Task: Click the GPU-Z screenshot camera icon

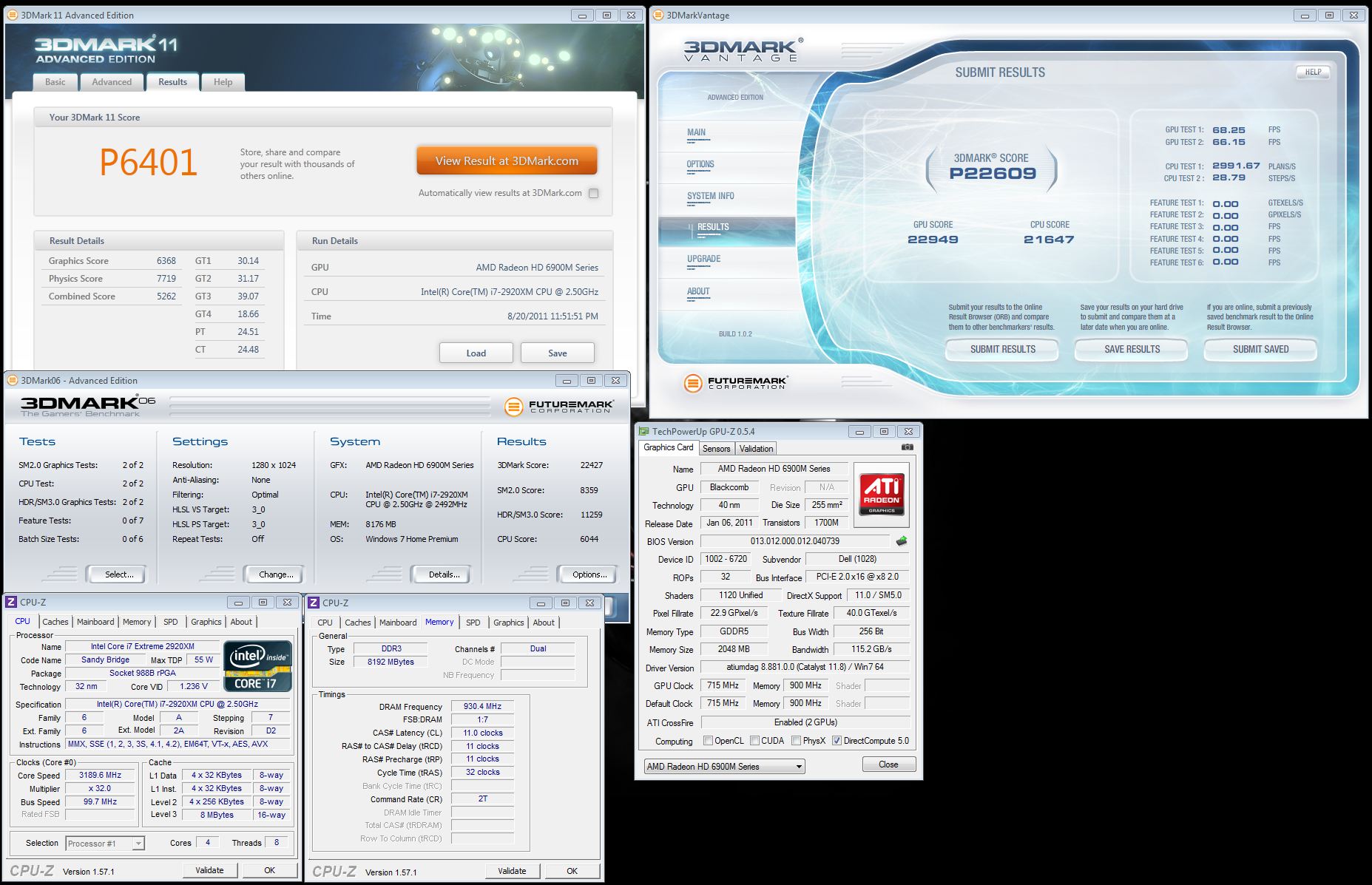Action: (x=908, y=447)
